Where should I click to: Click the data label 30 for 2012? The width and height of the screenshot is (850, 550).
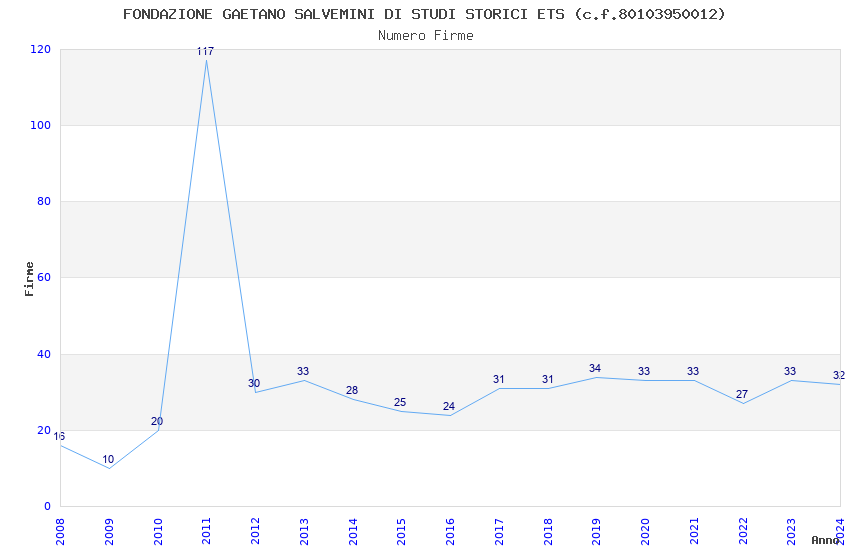(x=254, y=383)
